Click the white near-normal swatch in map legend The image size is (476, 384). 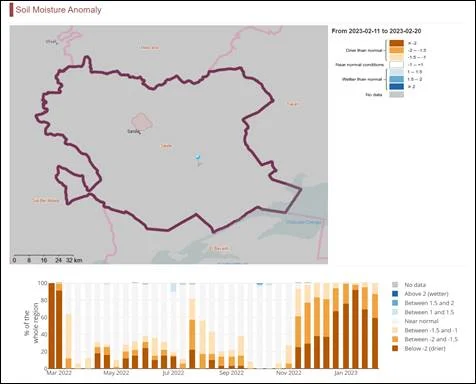[397, 65]
